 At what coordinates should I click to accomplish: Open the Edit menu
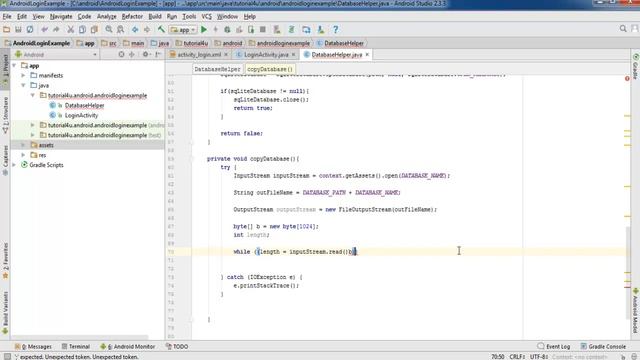22,17
